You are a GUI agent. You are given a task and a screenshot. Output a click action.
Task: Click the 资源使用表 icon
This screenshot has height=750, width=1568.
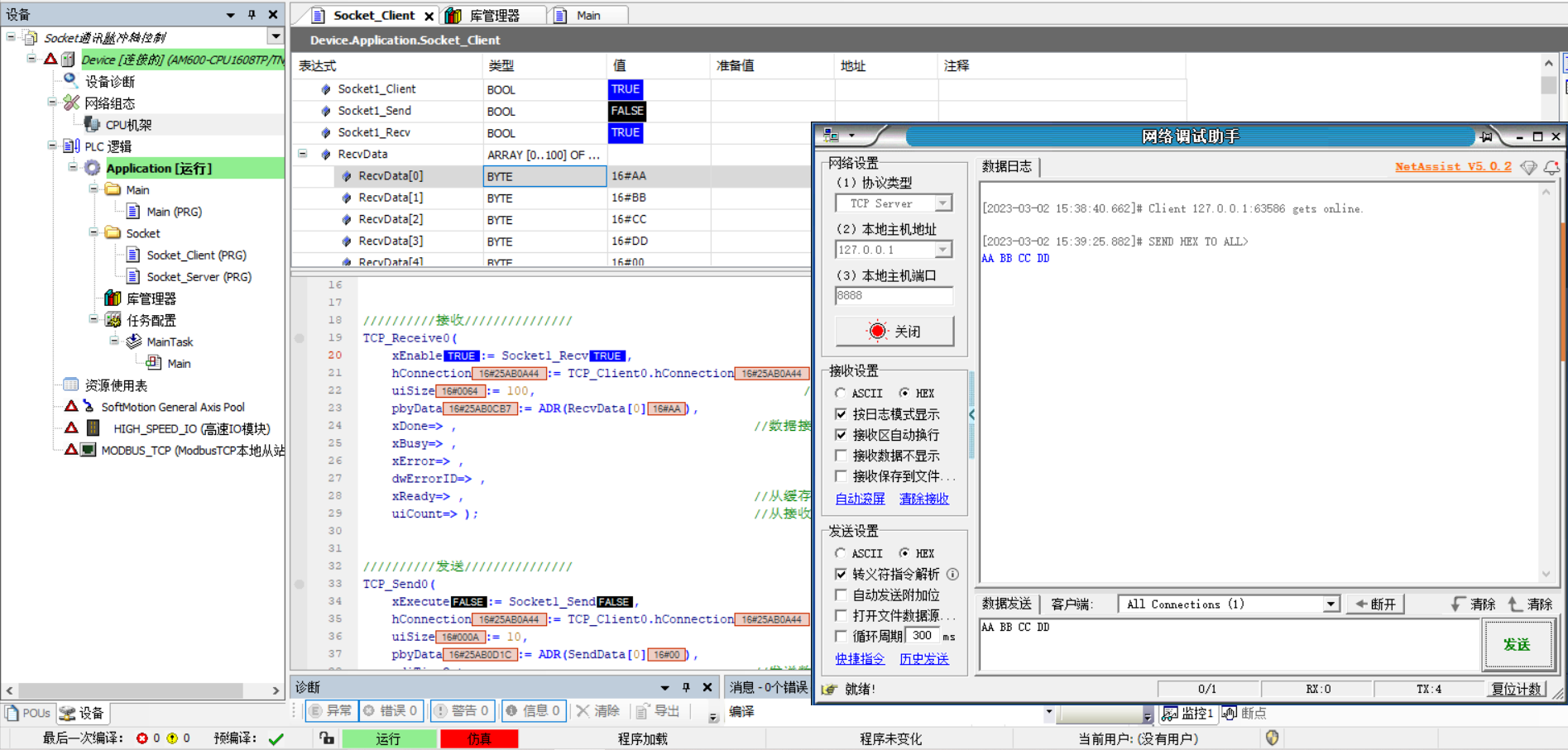pos(71,385)
